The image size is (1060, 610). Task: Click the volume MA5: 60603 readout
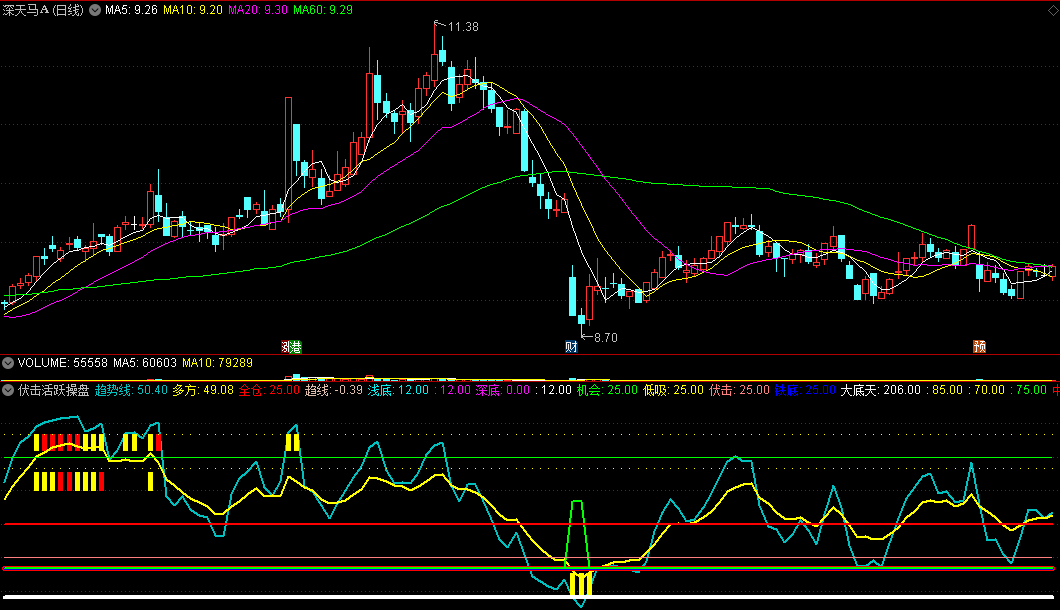(145, 363)
